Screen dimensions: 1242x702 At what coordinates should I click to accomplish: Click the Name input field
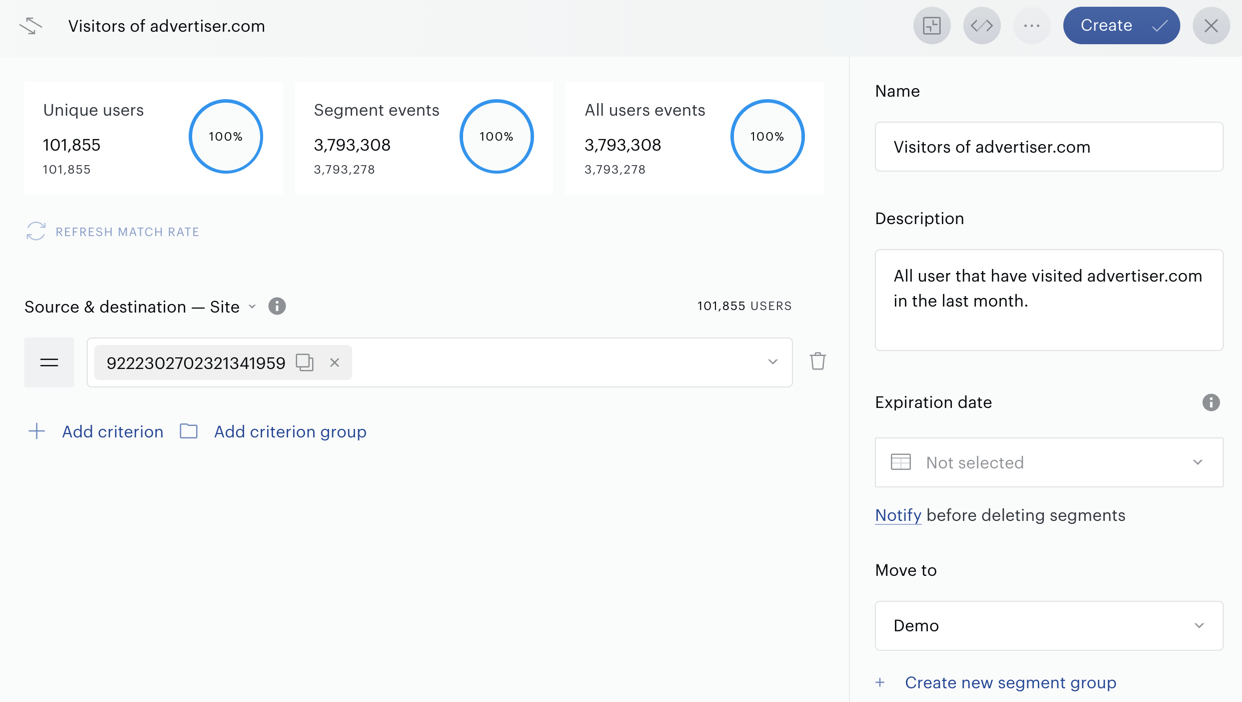1049,147
